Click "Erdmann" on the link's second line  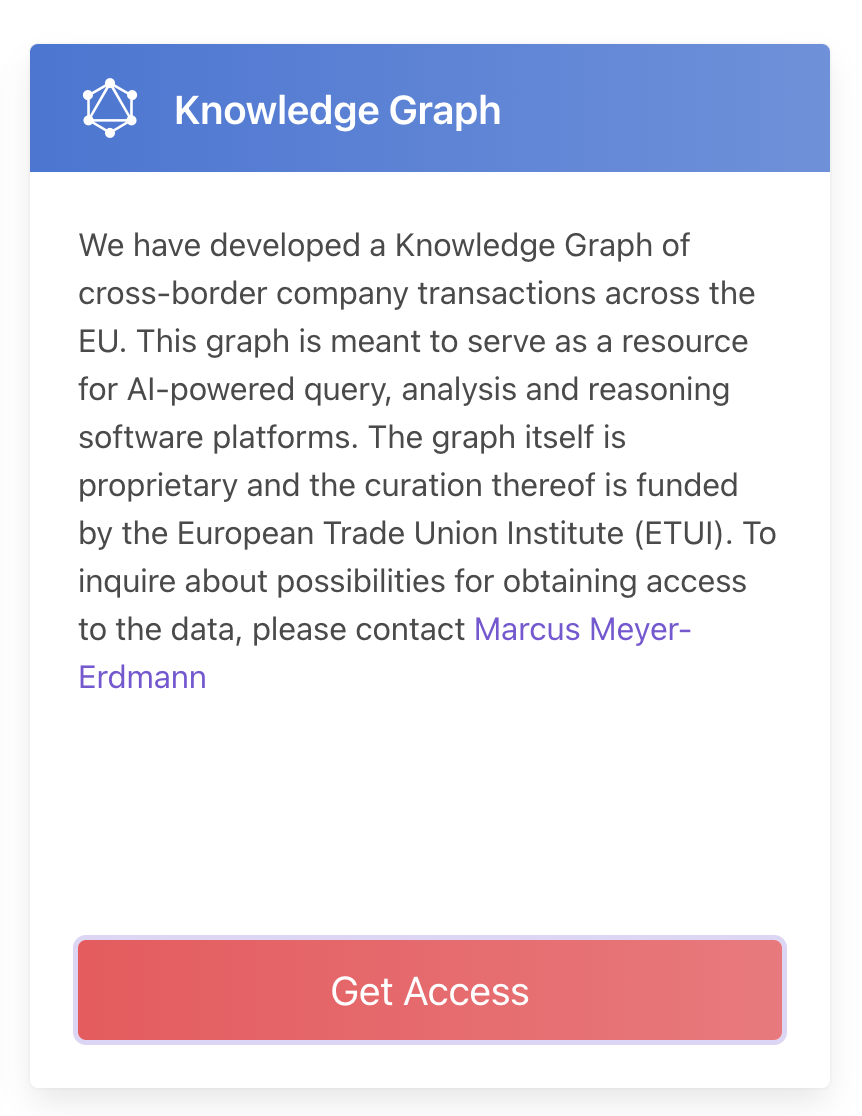(x=142, y=677)
